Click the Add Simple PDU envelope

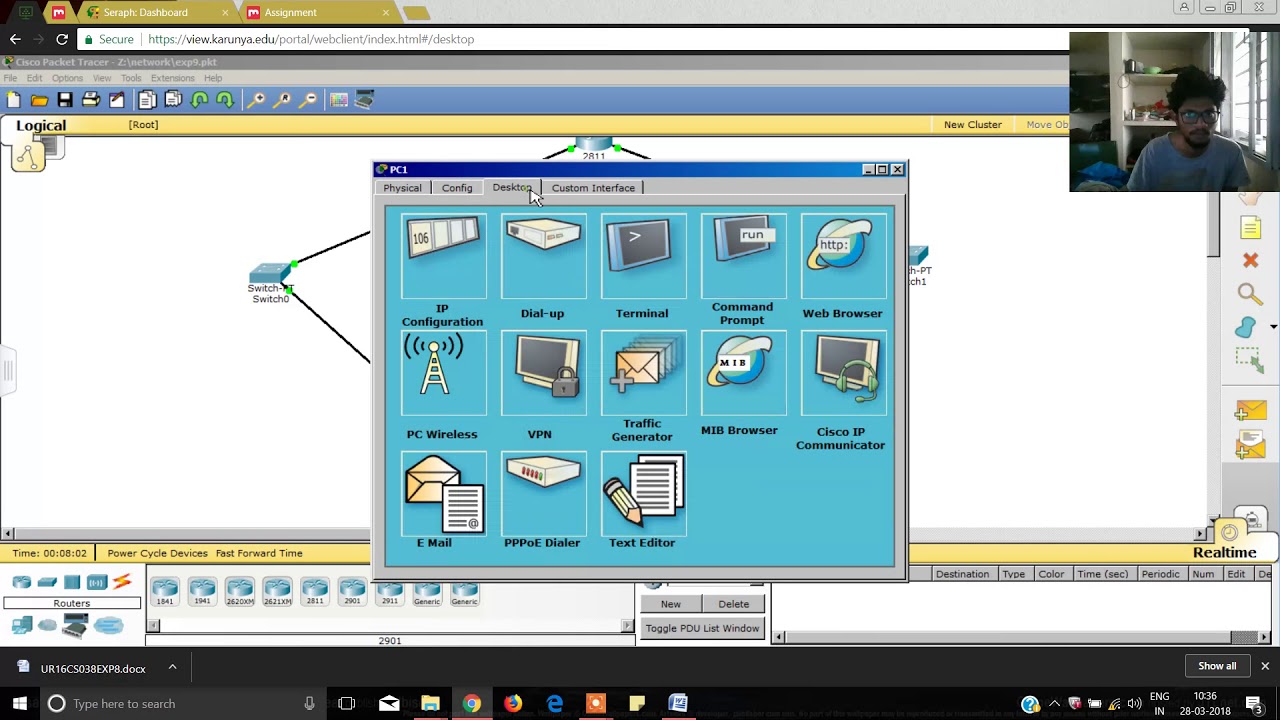click(1250, 411)
